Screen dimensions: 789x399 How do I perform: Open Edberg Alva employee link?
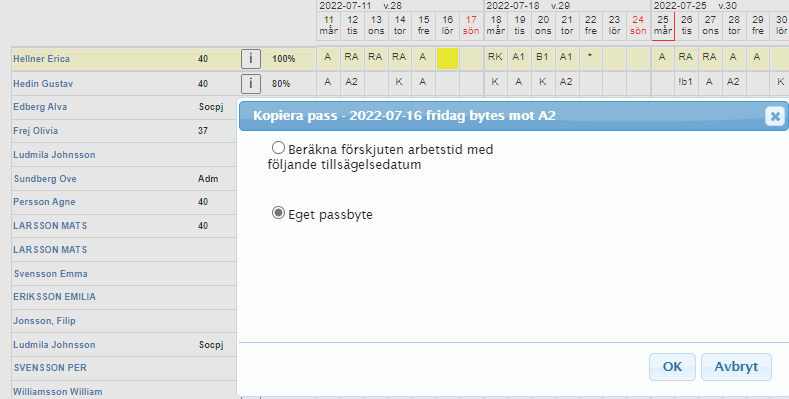40,107
